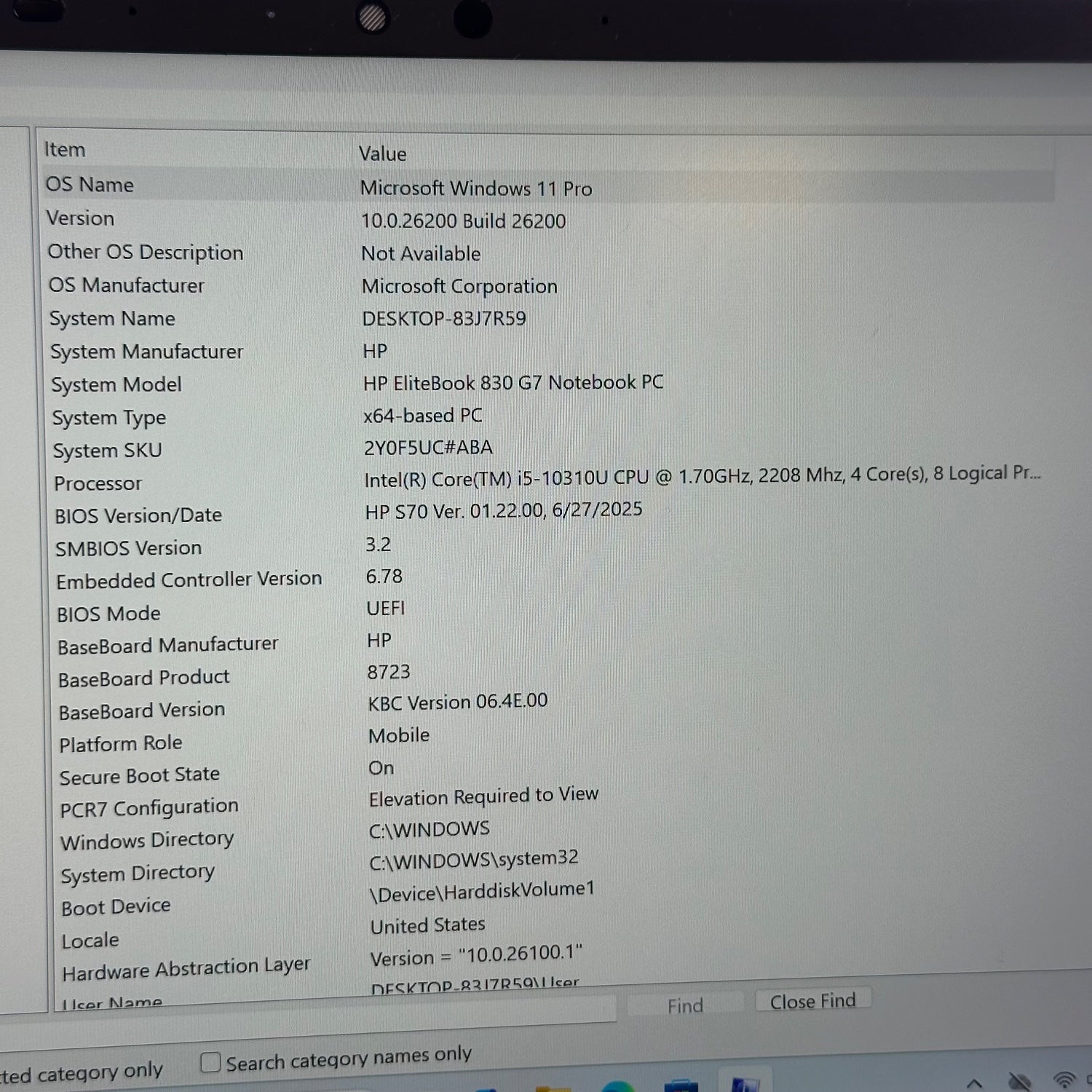Screen dimensions: 1092x1092
Task: Click the Close Find button
Action: (x=812, y=1002)
